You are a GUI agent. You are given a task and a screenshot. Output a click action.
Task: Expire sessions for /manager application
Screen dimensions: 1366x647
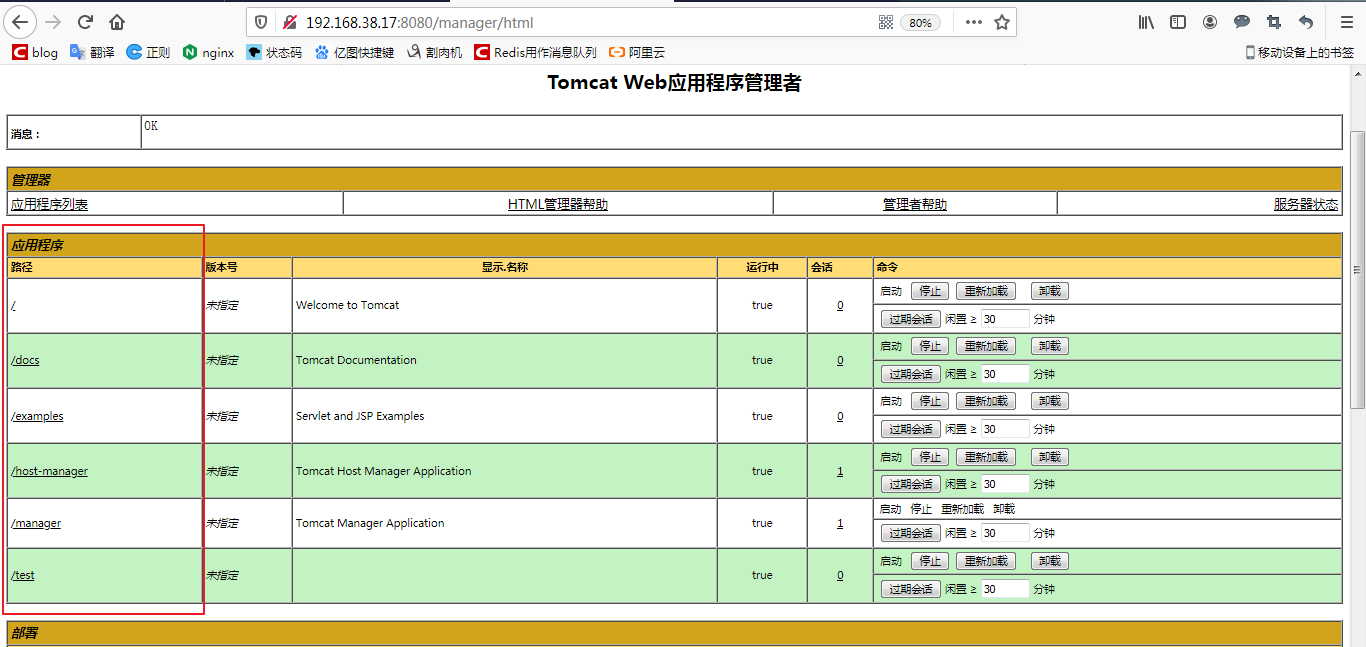[x=911, y=533]
